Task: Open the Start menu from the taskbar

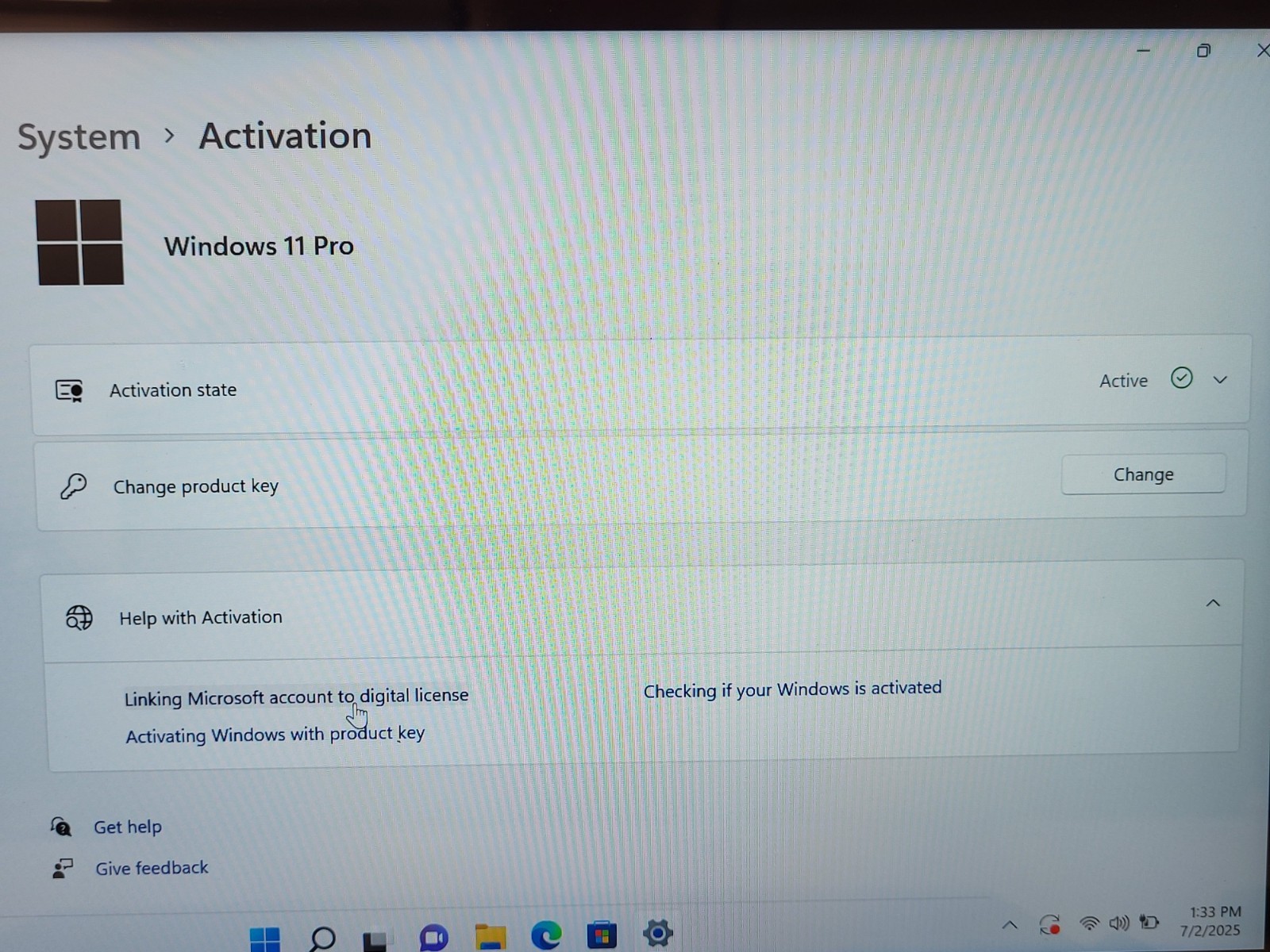Action: pyautogui.click(x=264, y=939)
